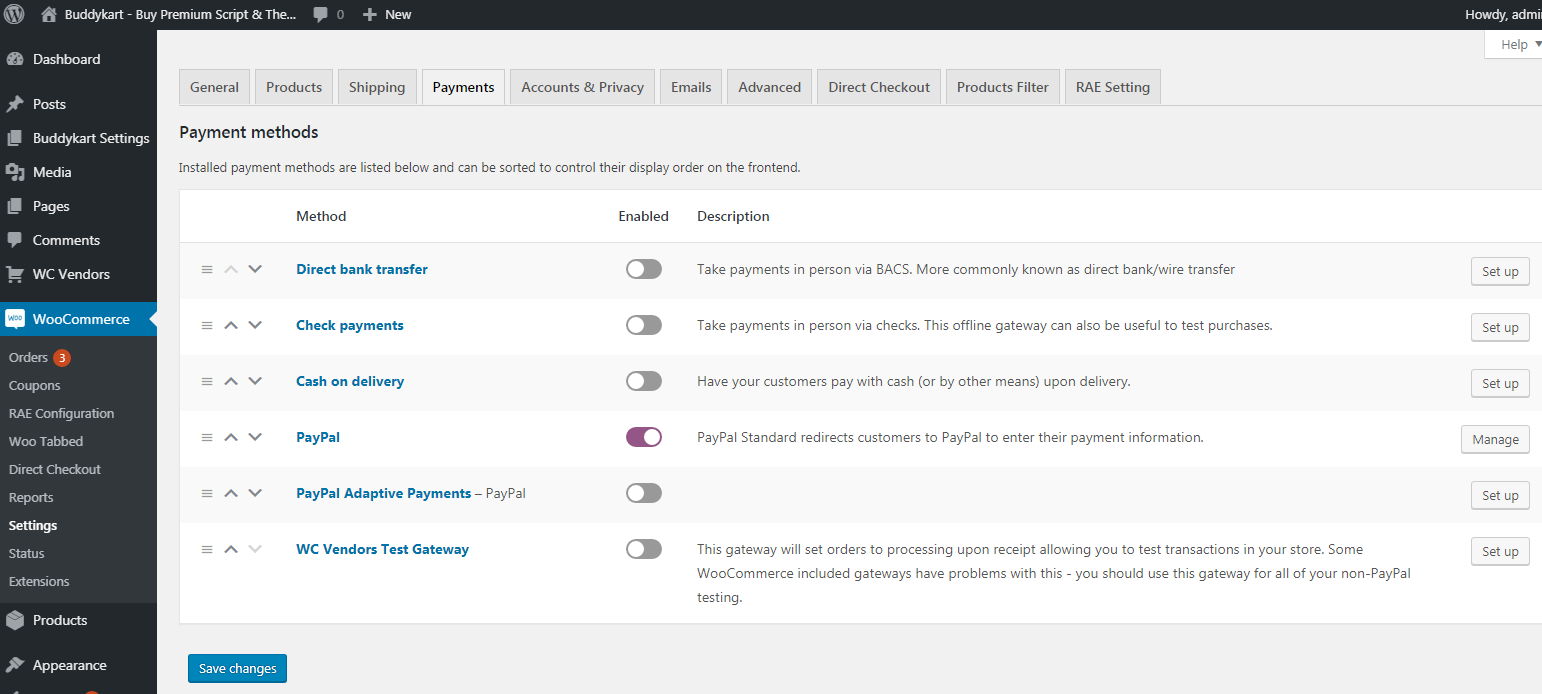1542x694 pixels.
Task: Click drag handle for PayPal row
Action: 207,437
